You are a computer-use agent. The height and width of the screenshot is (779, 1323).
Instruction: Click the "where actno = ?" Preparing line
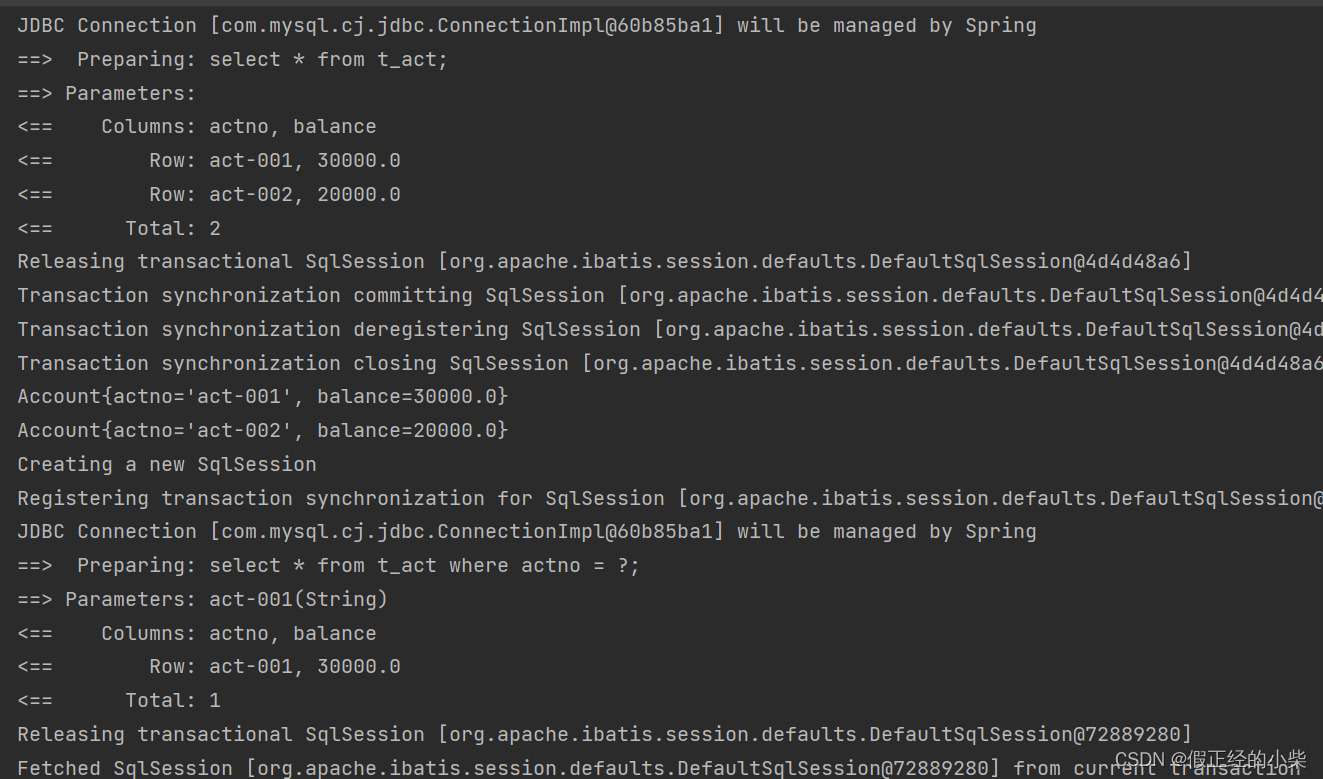pos(328,566)
